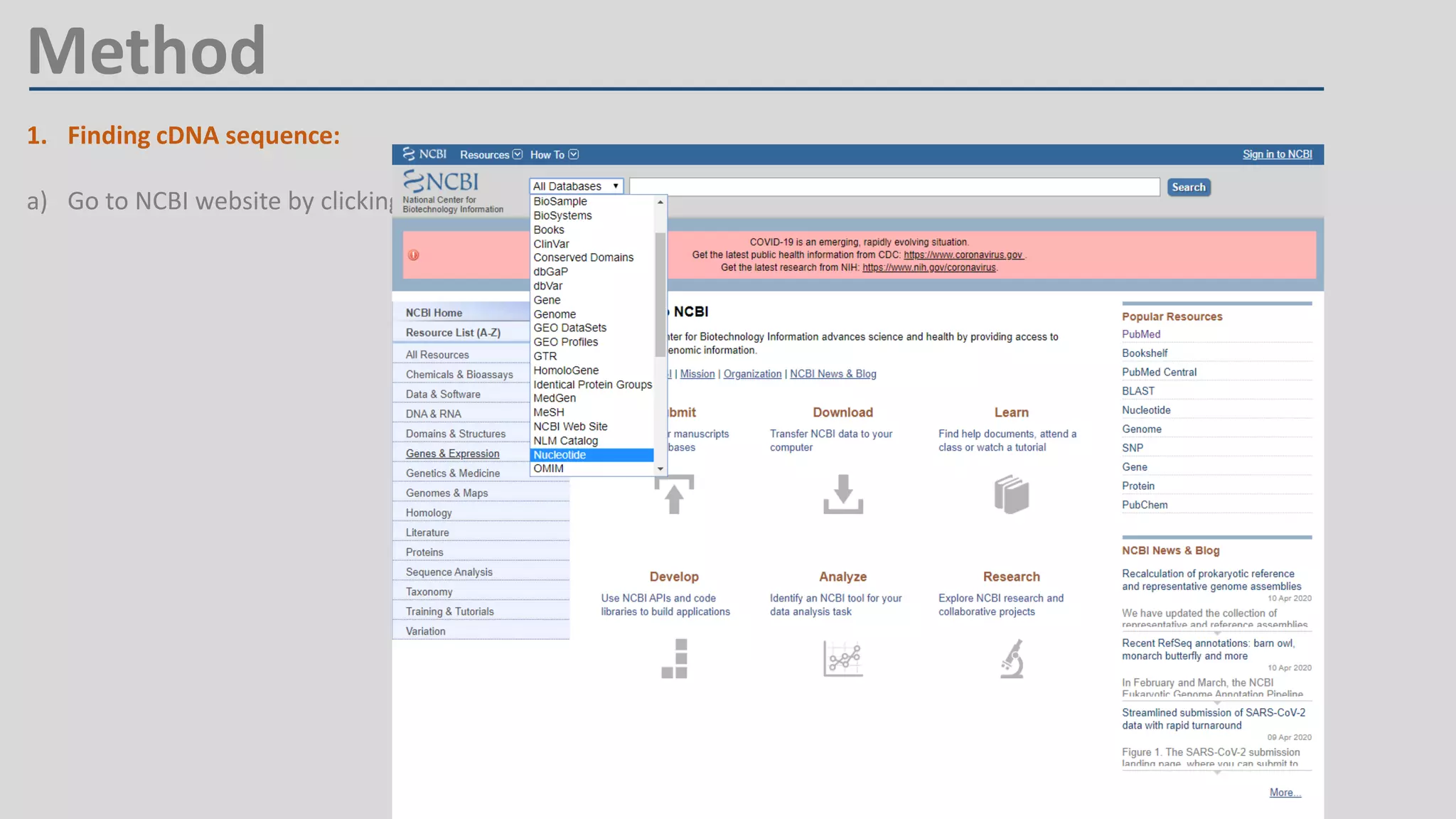
Task: Click the Submit upload arrow icon
Action: point(674,494)
